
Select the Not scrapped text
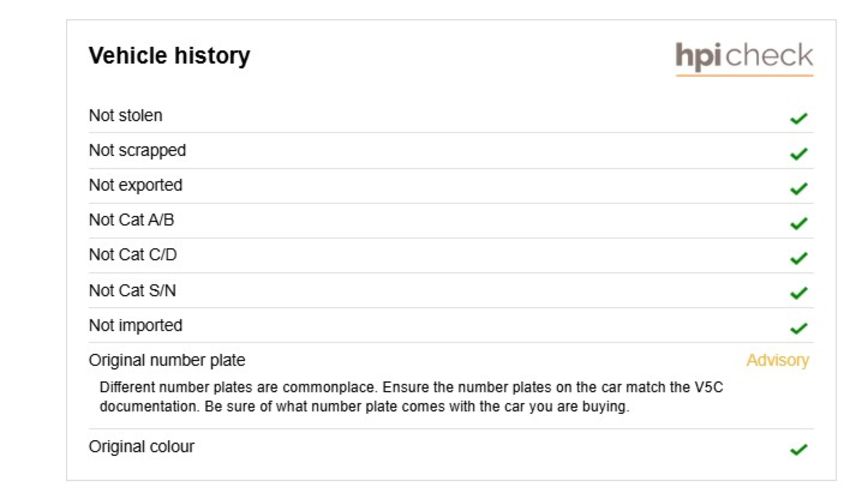pyautogui.click(x=137, y=150)
